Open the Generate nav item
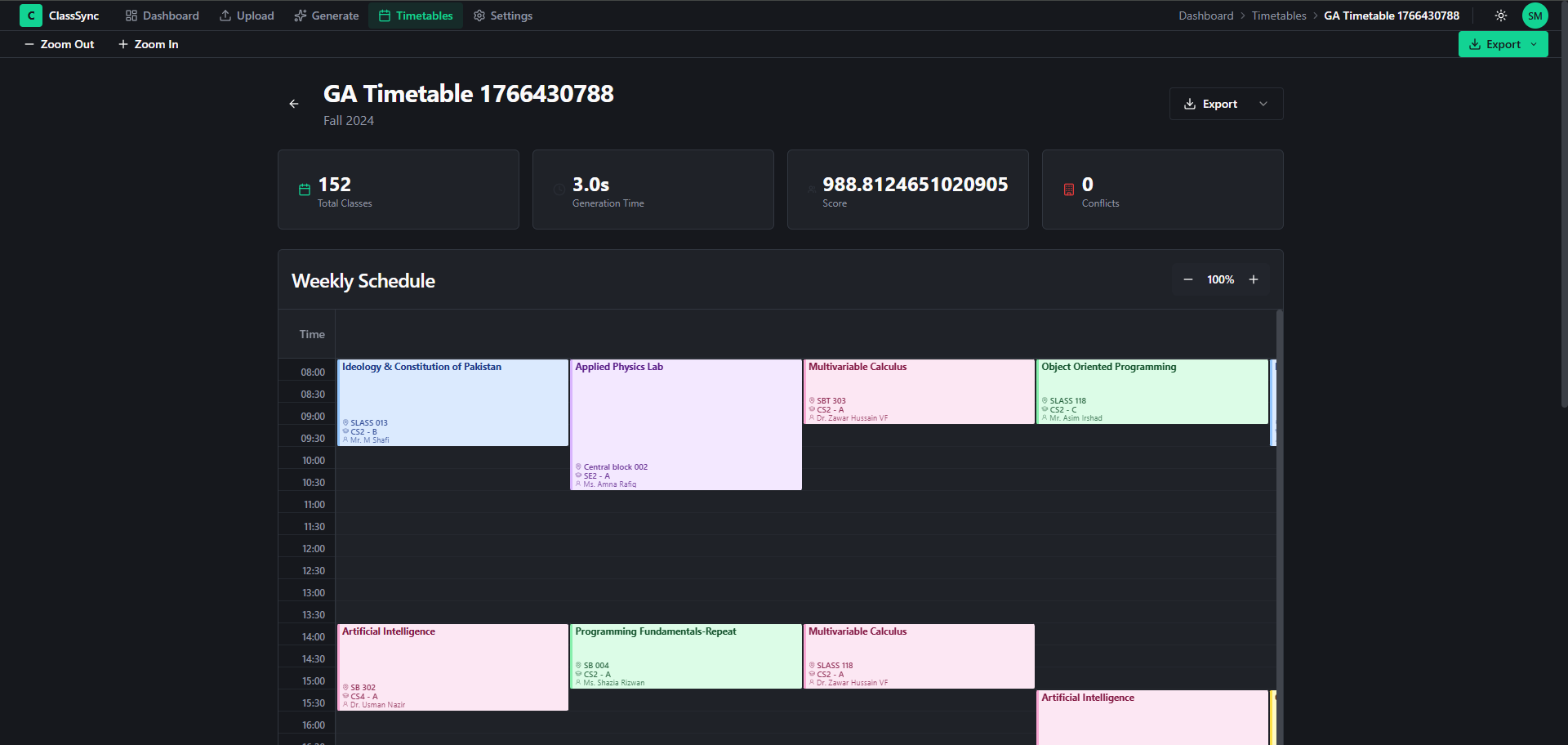Image resolution: width=1568 pixels, height=745 pixels. click(x=326, y=16)
